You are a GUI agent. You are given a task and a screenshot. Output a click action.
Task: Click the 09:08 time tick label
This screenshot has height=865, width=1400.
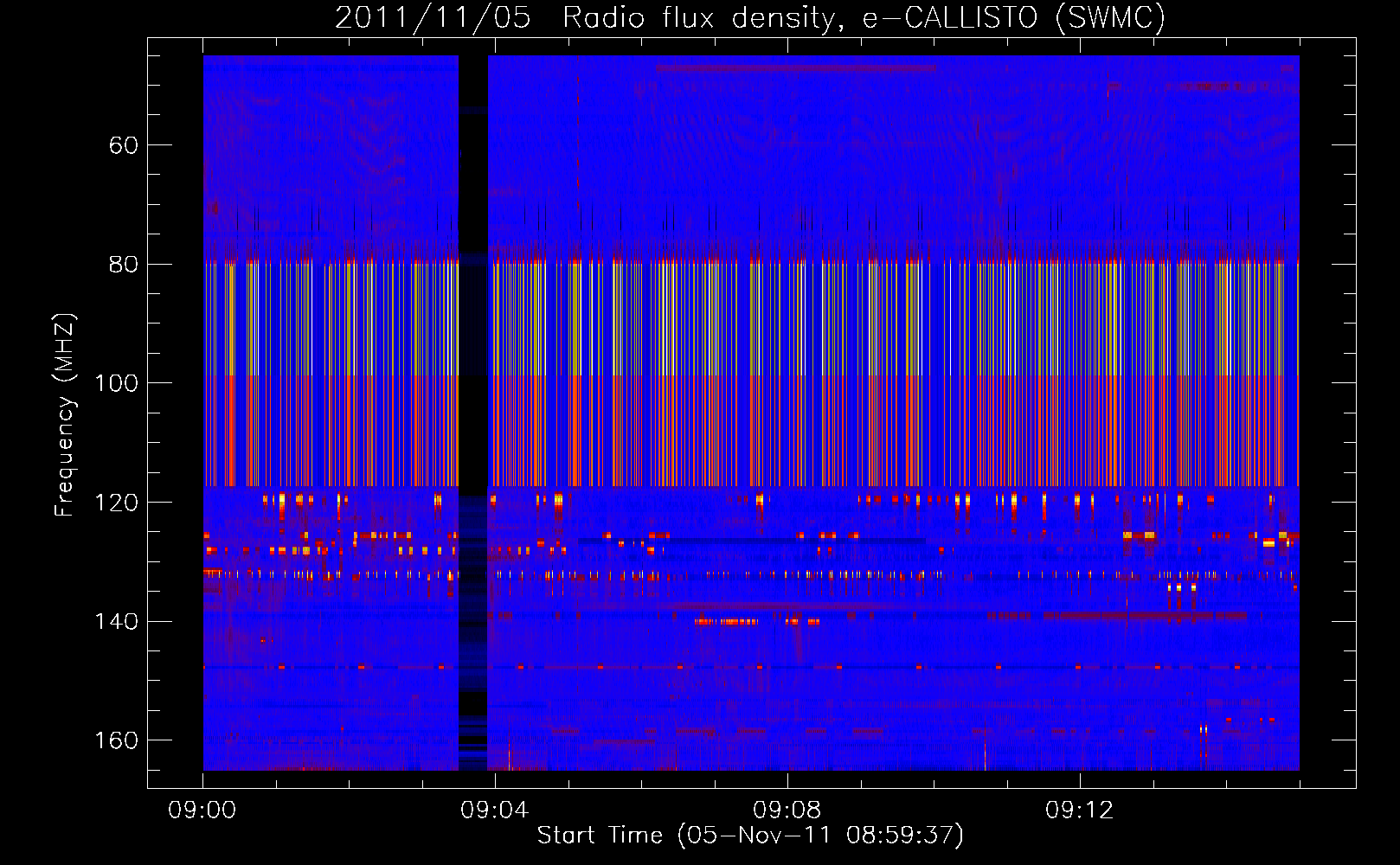(x=787, y=811)
